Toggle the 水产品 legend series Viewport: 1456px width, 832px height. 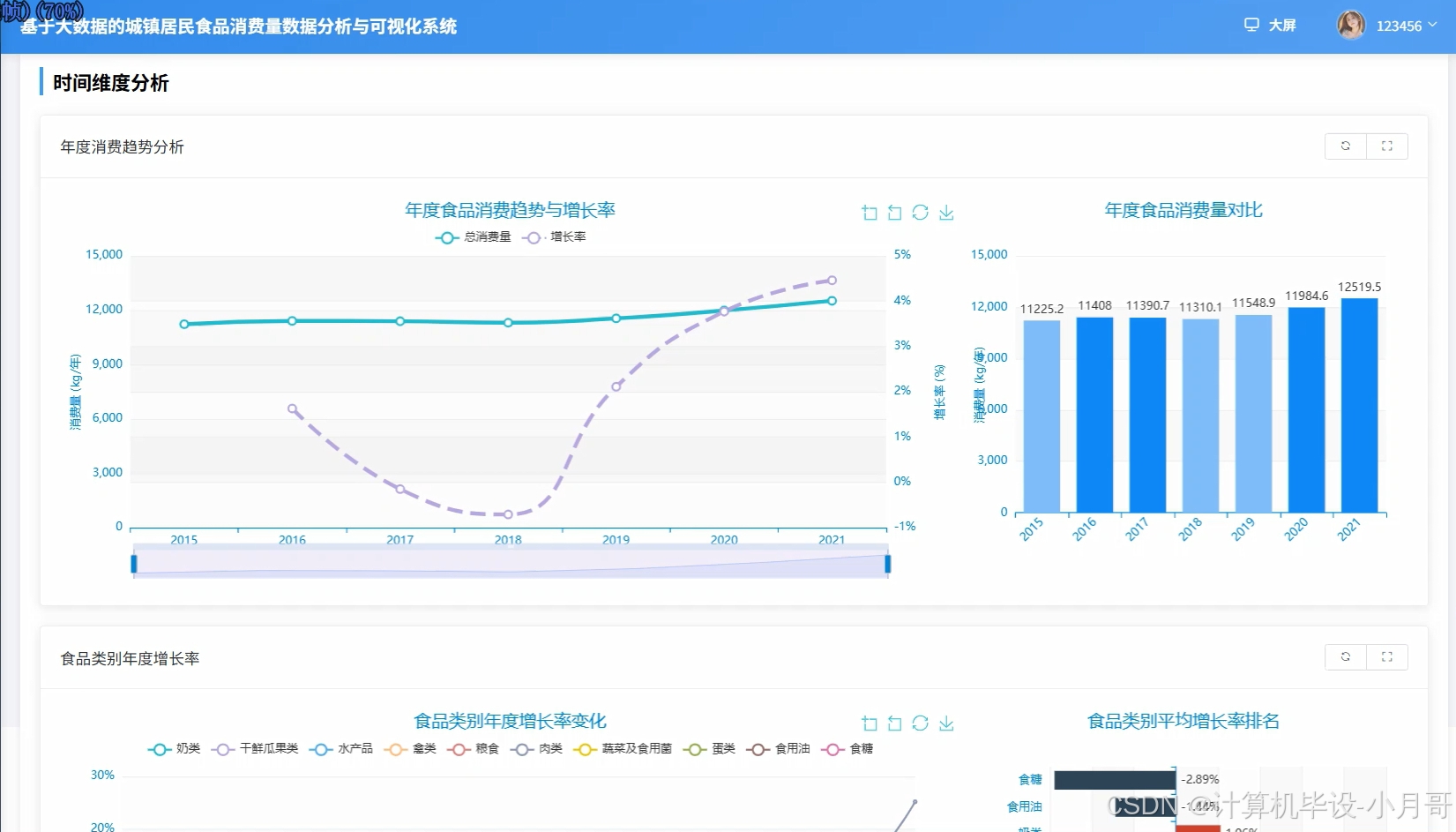tap(341, 749)
